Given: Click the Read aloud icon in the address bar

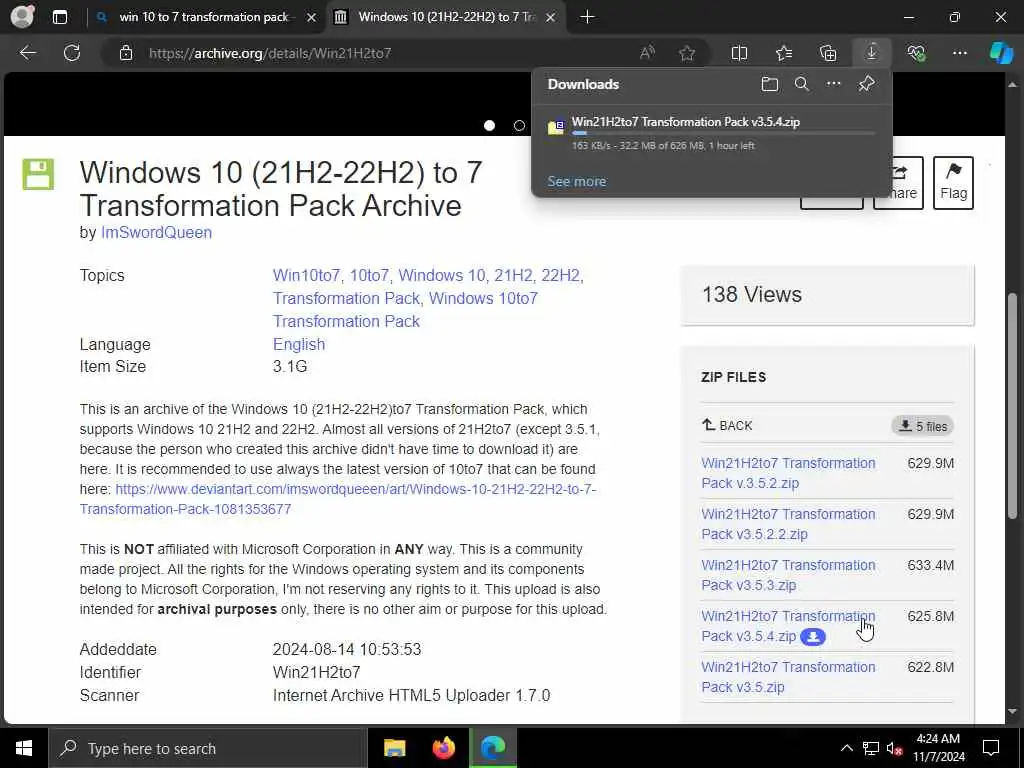Looking at the screenshot, I should click(x=647, y=53).
